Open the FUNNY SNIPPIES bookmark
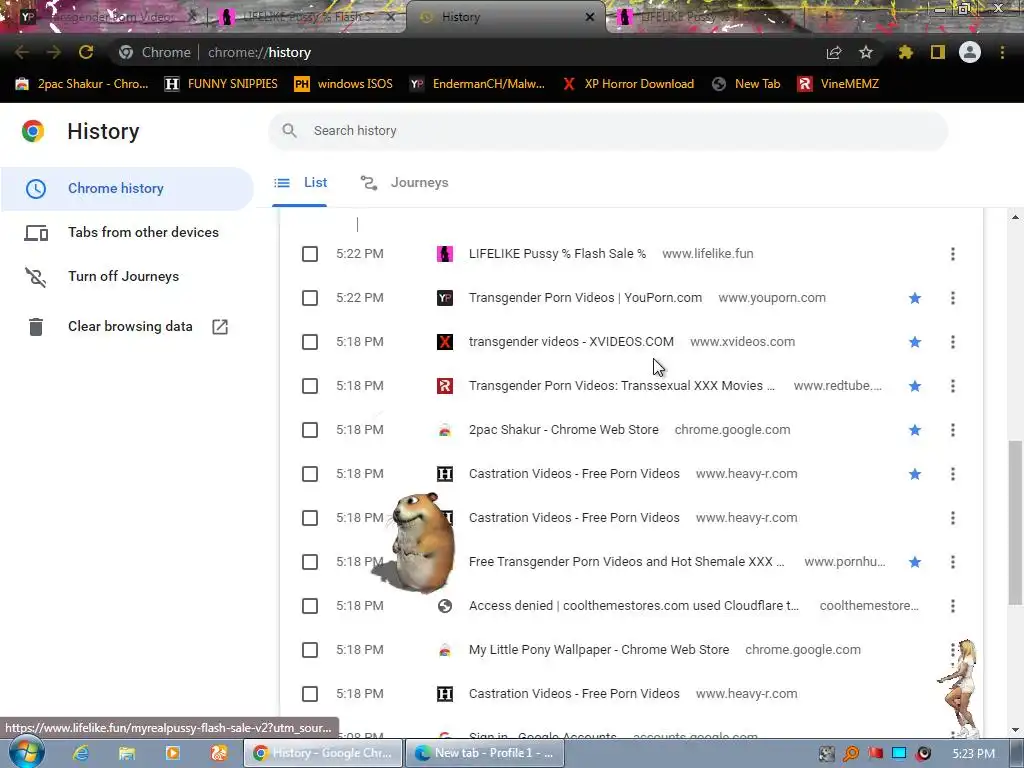 click(x=221, y=84)
